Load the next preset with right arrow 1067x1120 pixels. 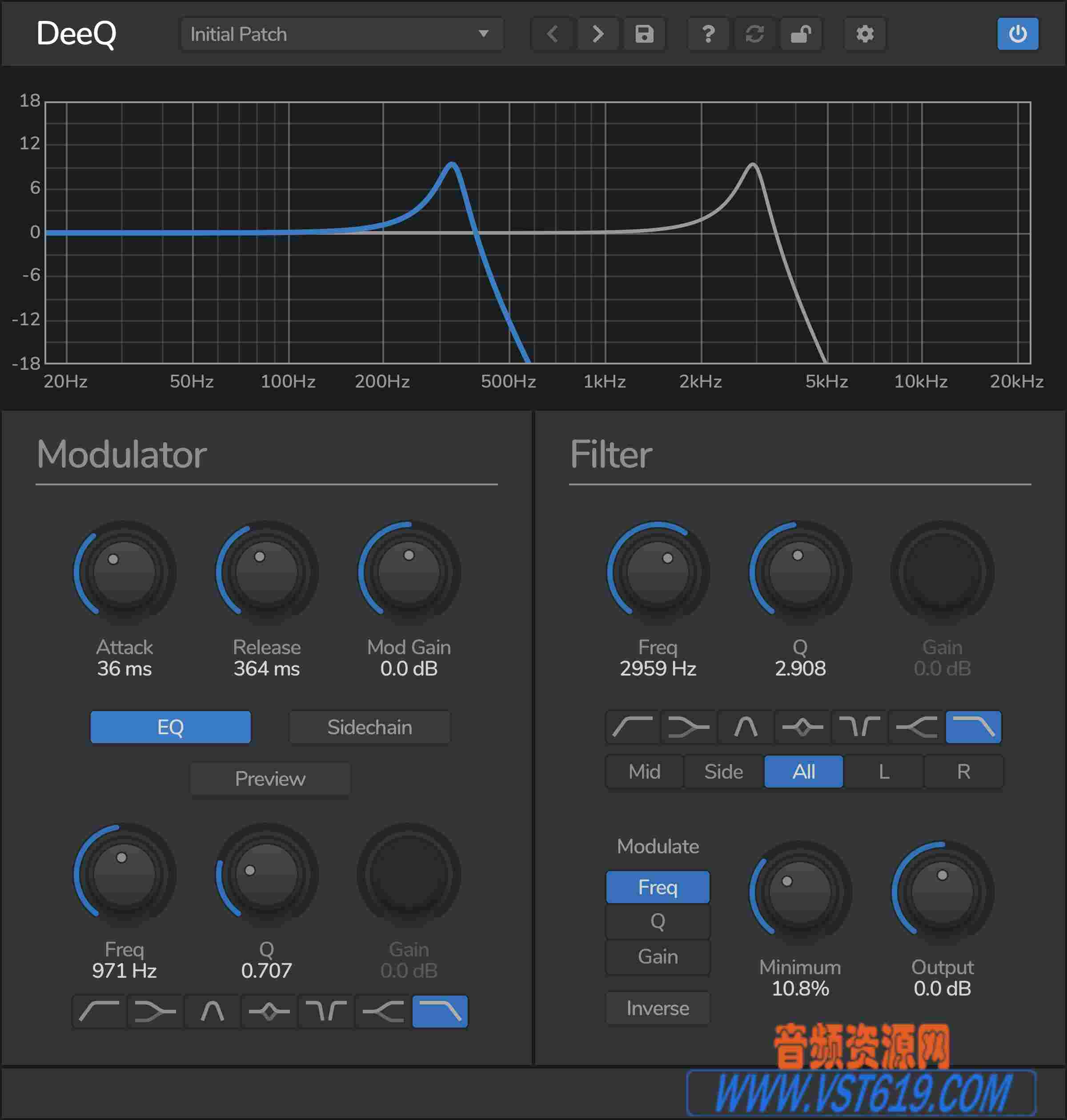click(598, 34)
